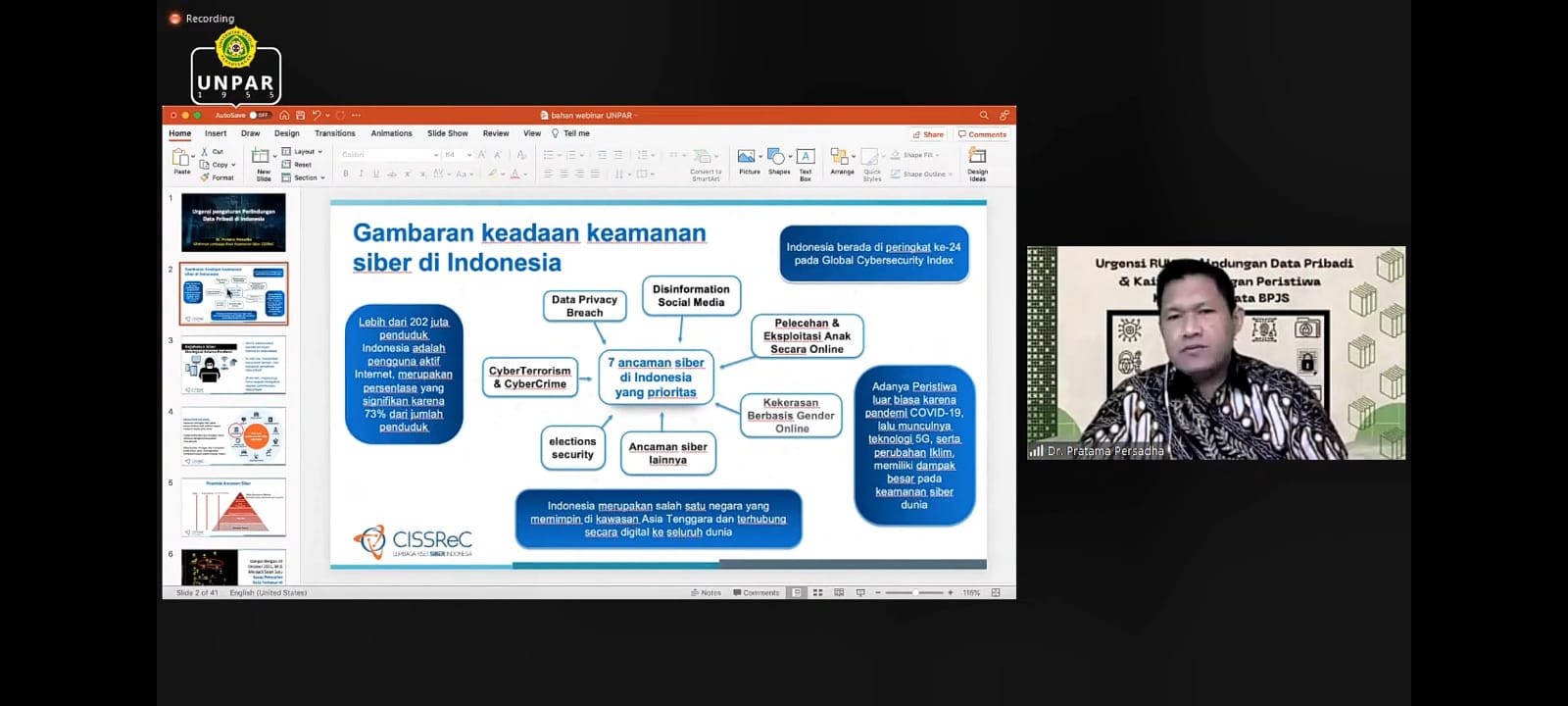Open the Transitions tab
The height and width of the screenshot is (706, 1568).
pyautogui.click(x=334, y=133)
